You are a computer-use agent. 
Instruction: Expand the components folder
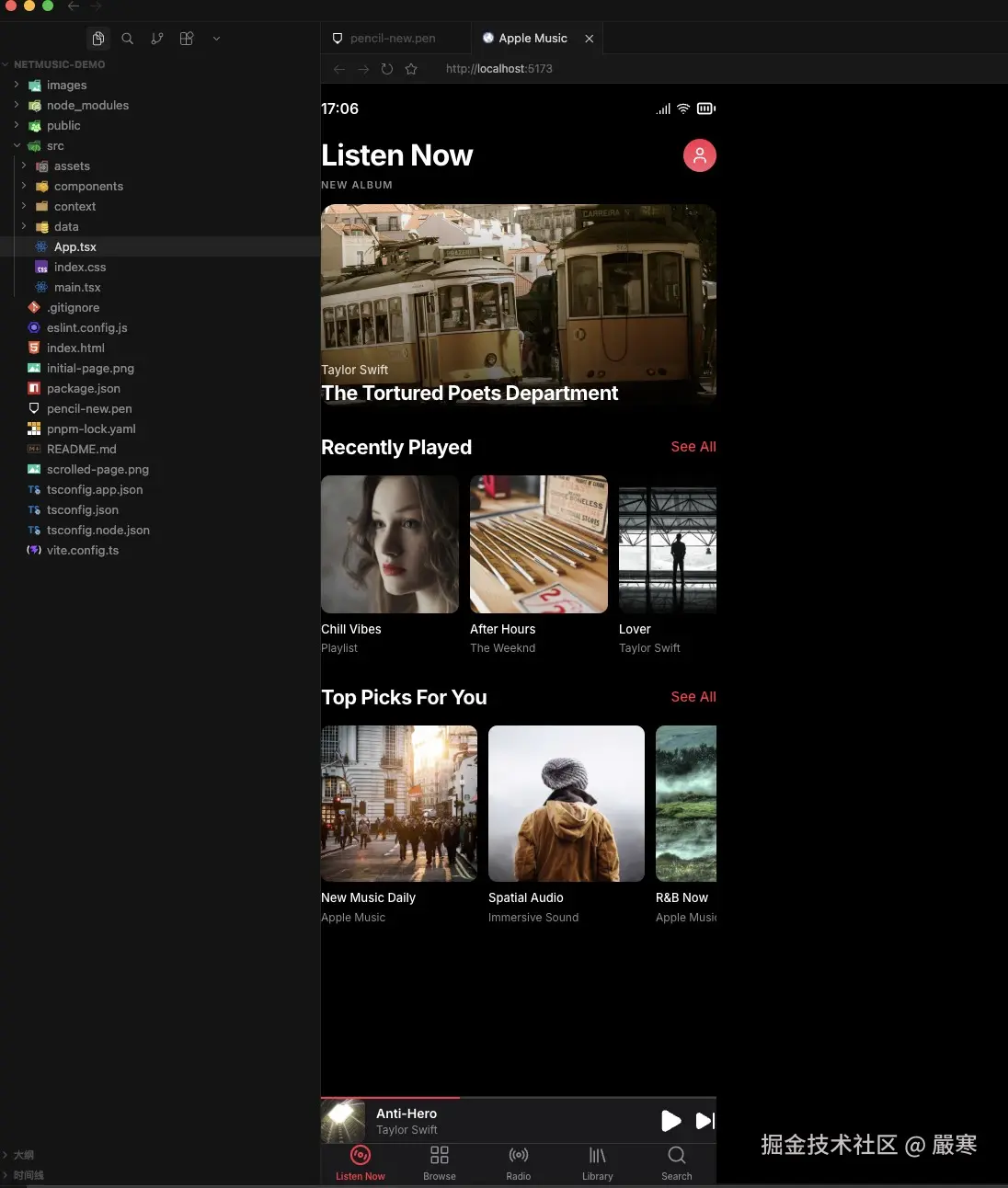pyautogui.click(x=160, y=187)
